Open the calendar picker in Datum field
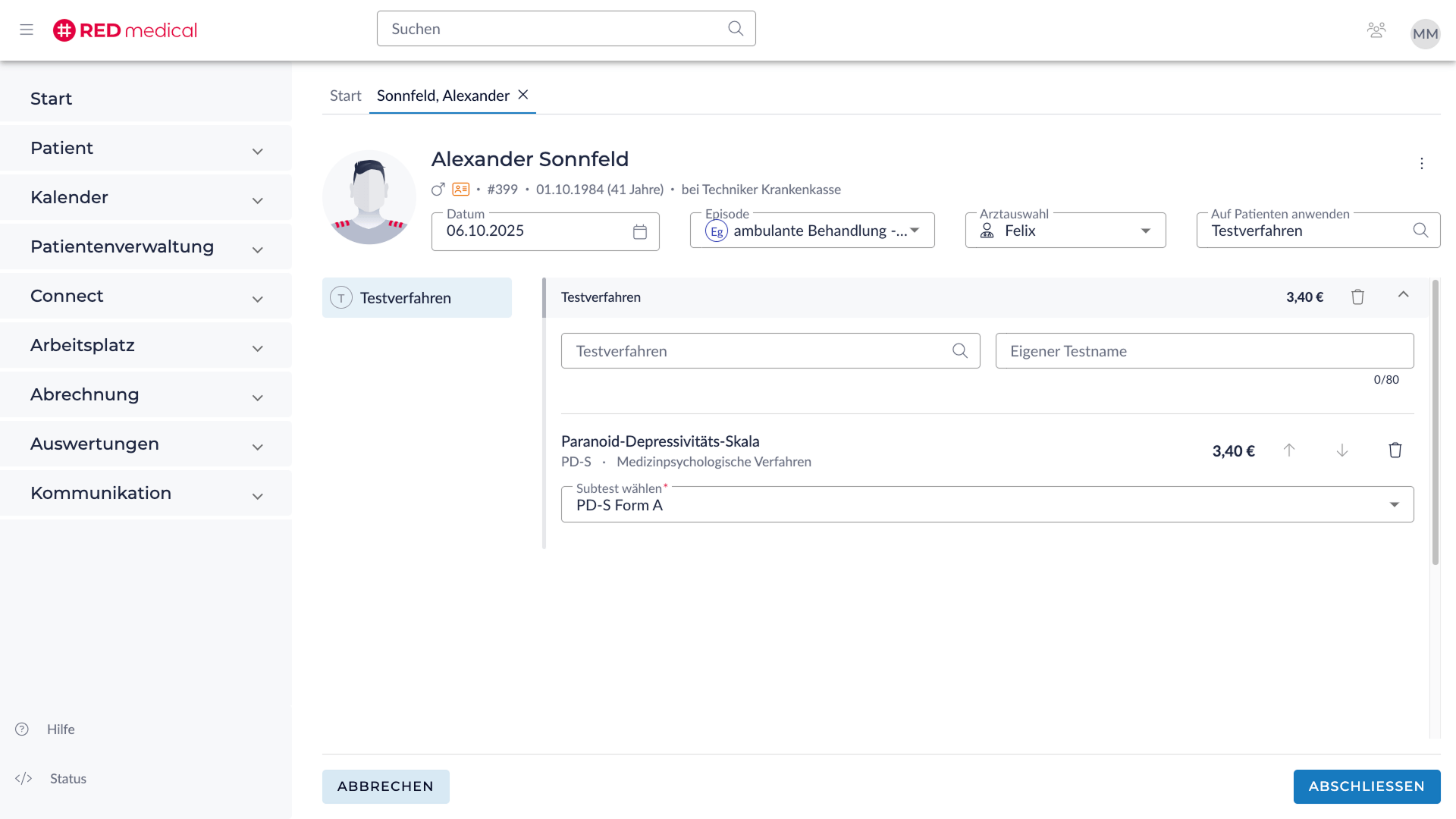The width and height of the screenshot is (1456, 819). (639, 232)
